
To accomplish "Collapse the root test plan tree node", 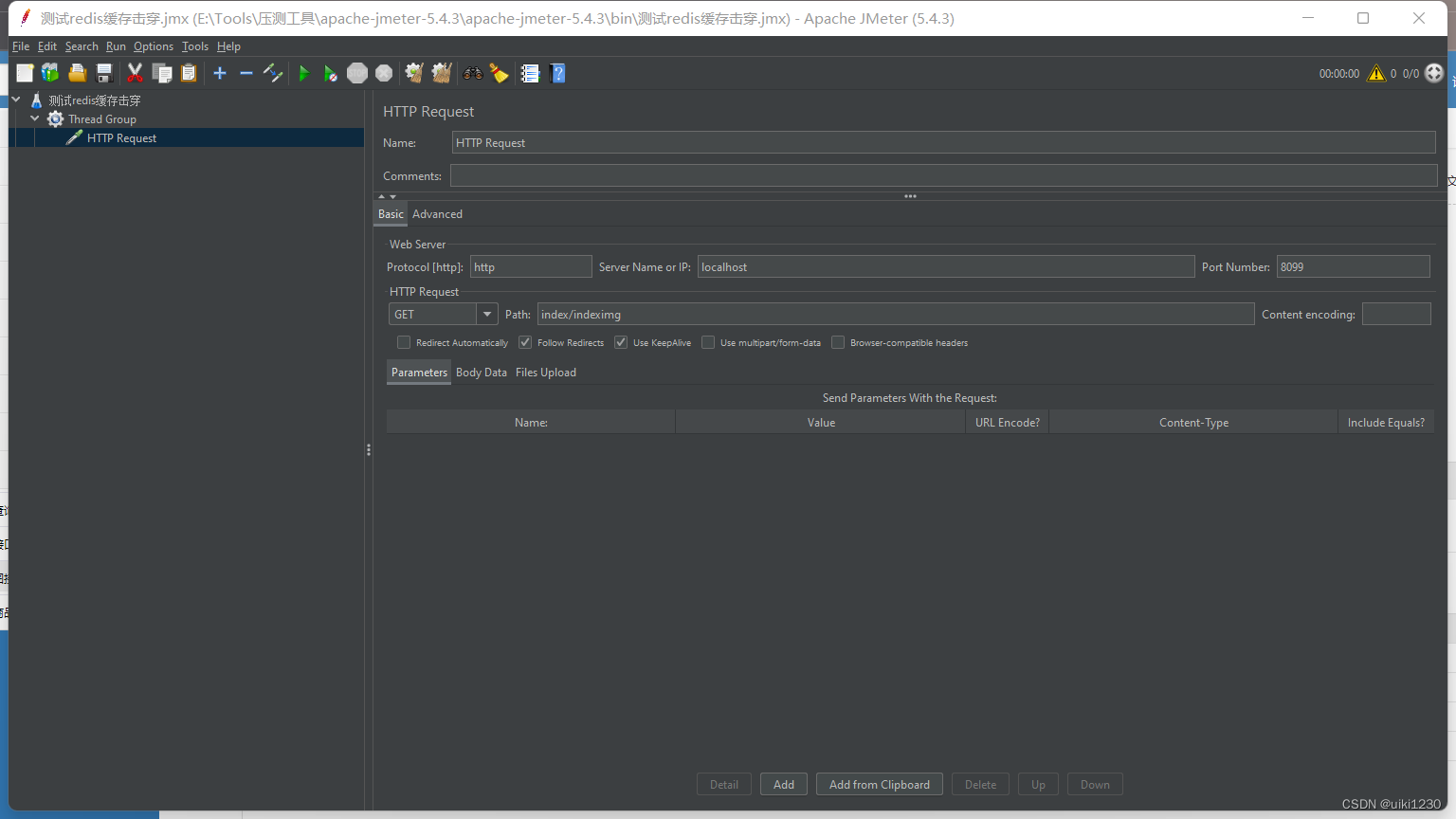I will pyautogui.click(x=16, y=100).
